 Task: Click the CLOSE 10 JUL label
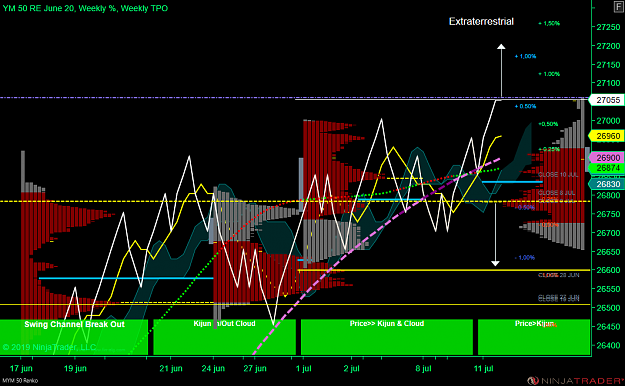(558, 175)
